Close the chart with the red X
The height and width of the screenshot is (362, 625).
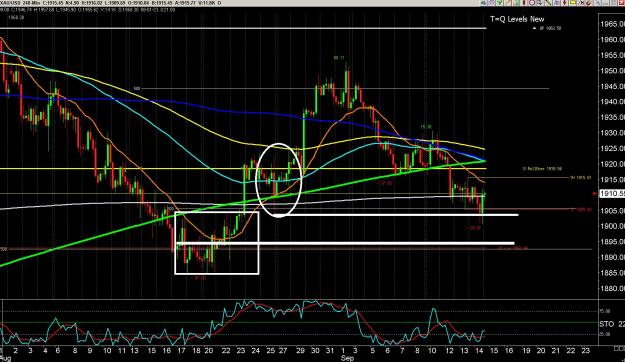point(621,2)
